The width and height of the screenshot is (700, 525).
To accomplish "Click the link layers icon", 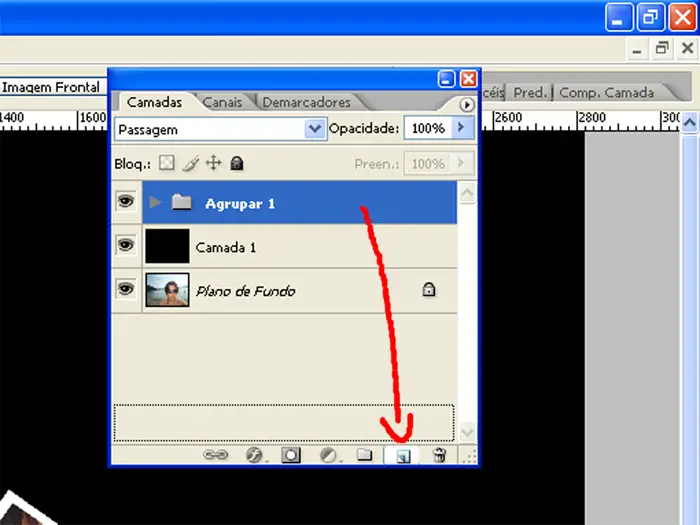I will [216, 455].
